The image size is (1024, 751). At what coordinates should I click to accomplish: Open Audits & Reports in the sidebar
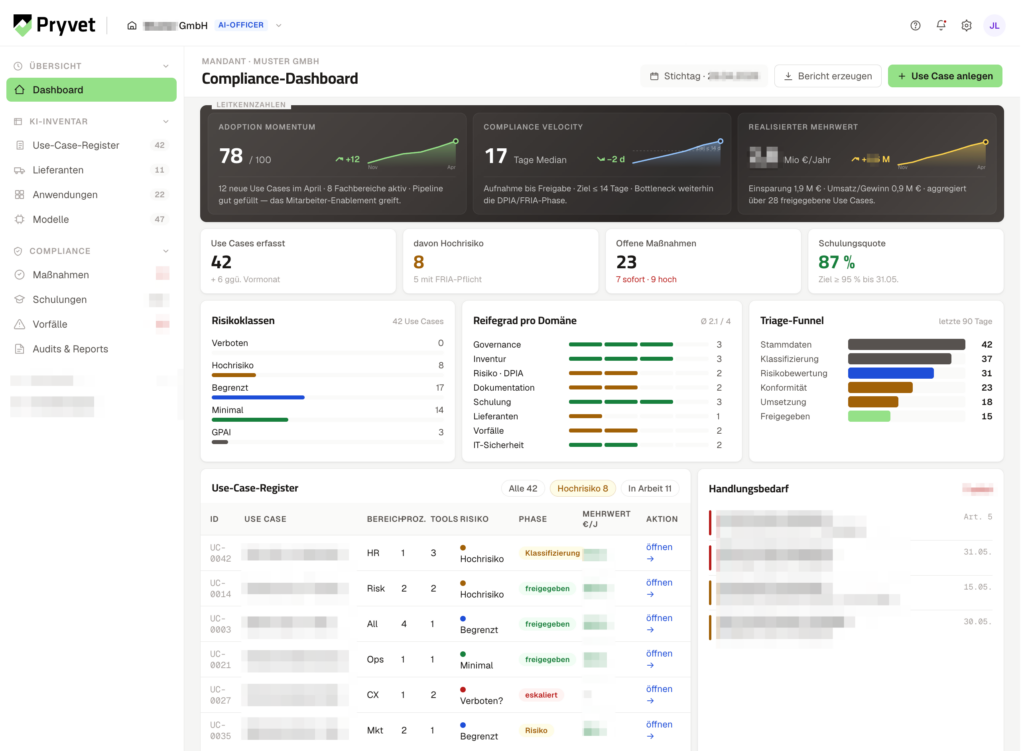[x=91, y=349]
